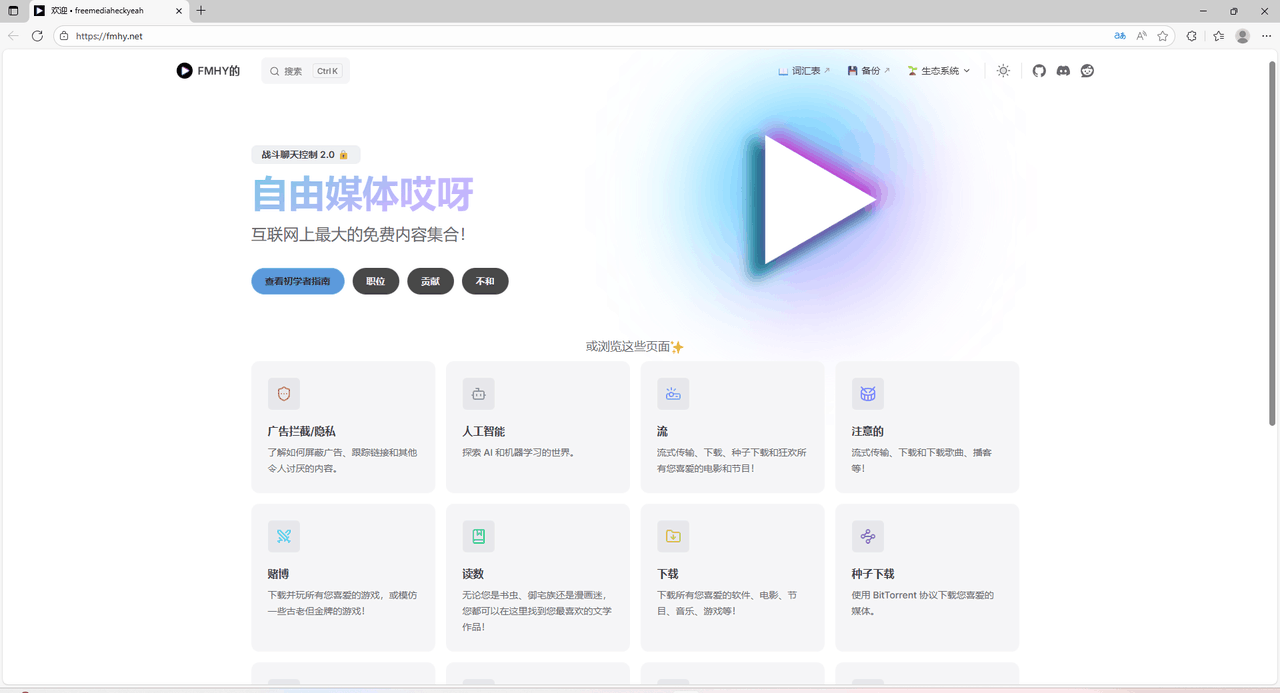The width and height of the screenshot is (1280, 693).
Task: Toggle favorite star in address bar
Action: (1163, 36)
